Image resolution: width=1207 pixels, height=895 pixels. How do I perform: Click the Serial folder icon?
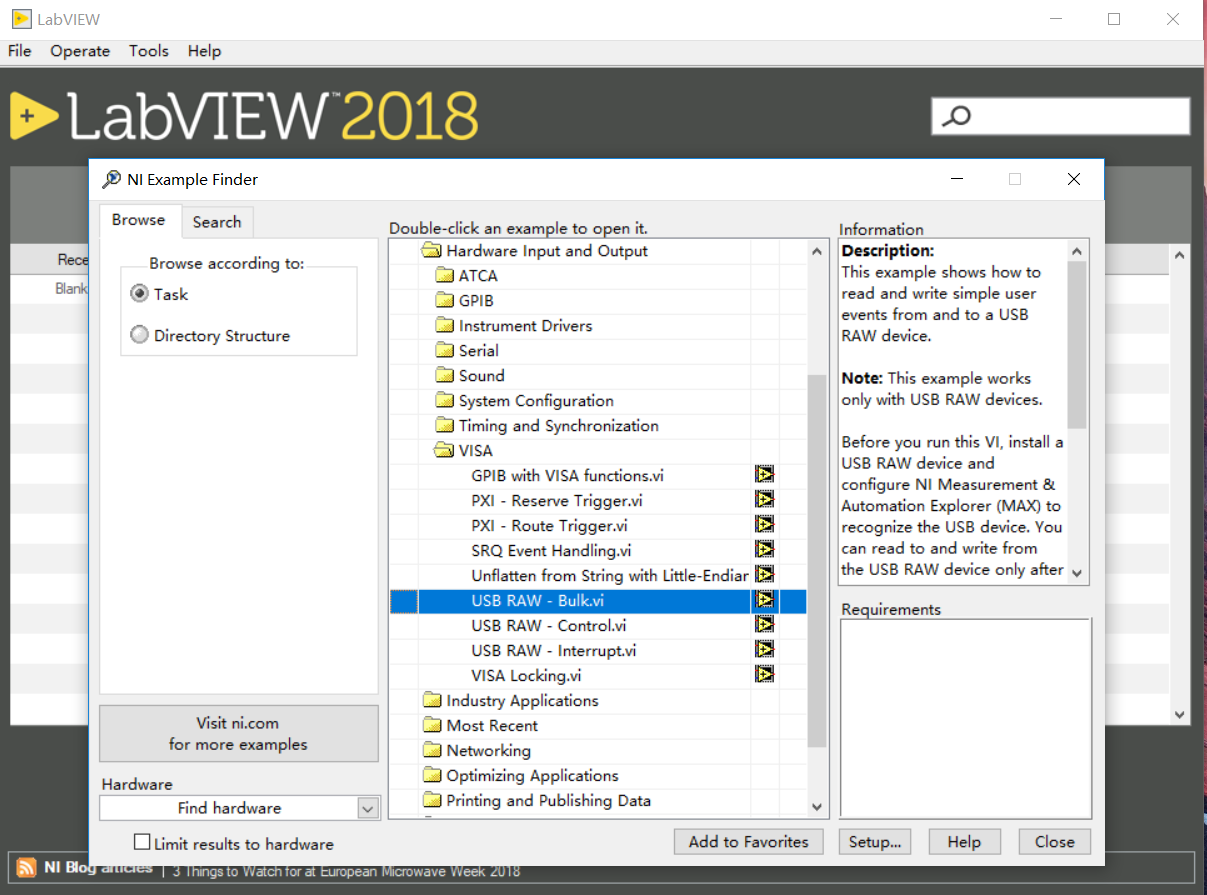tap(445, 350)
